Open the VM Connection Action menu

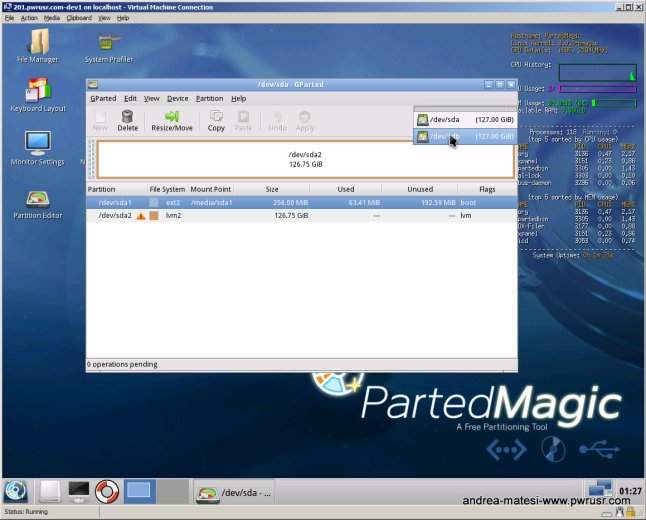29,18
